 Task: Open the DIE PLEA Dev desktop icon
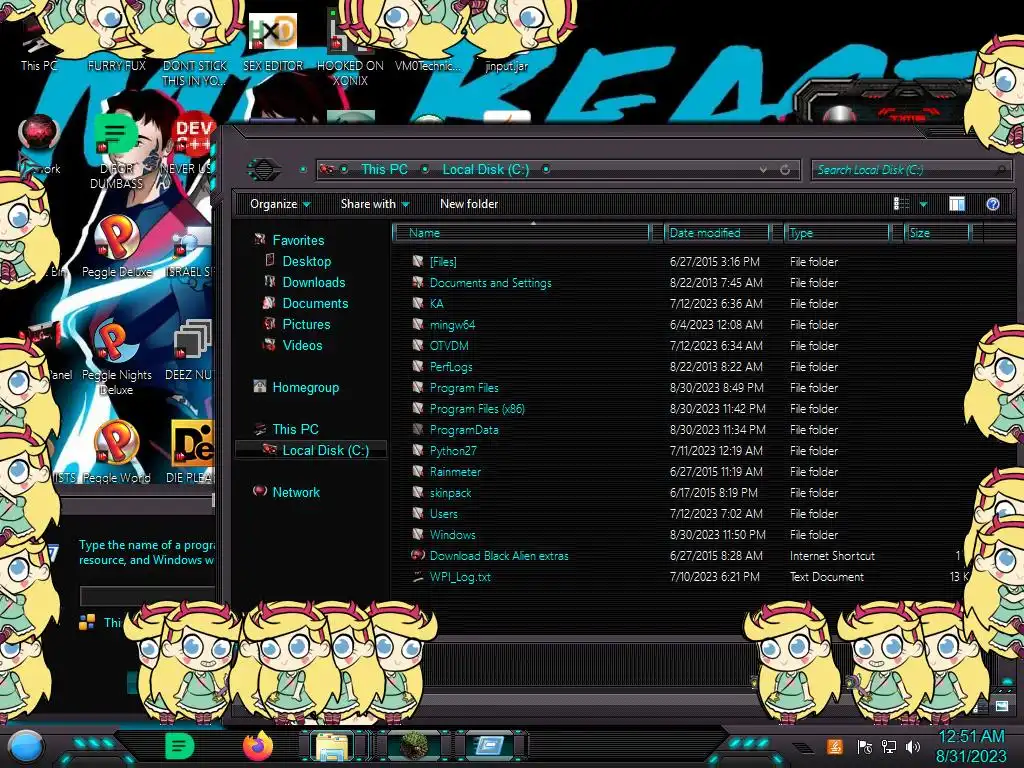click(191, 452)
